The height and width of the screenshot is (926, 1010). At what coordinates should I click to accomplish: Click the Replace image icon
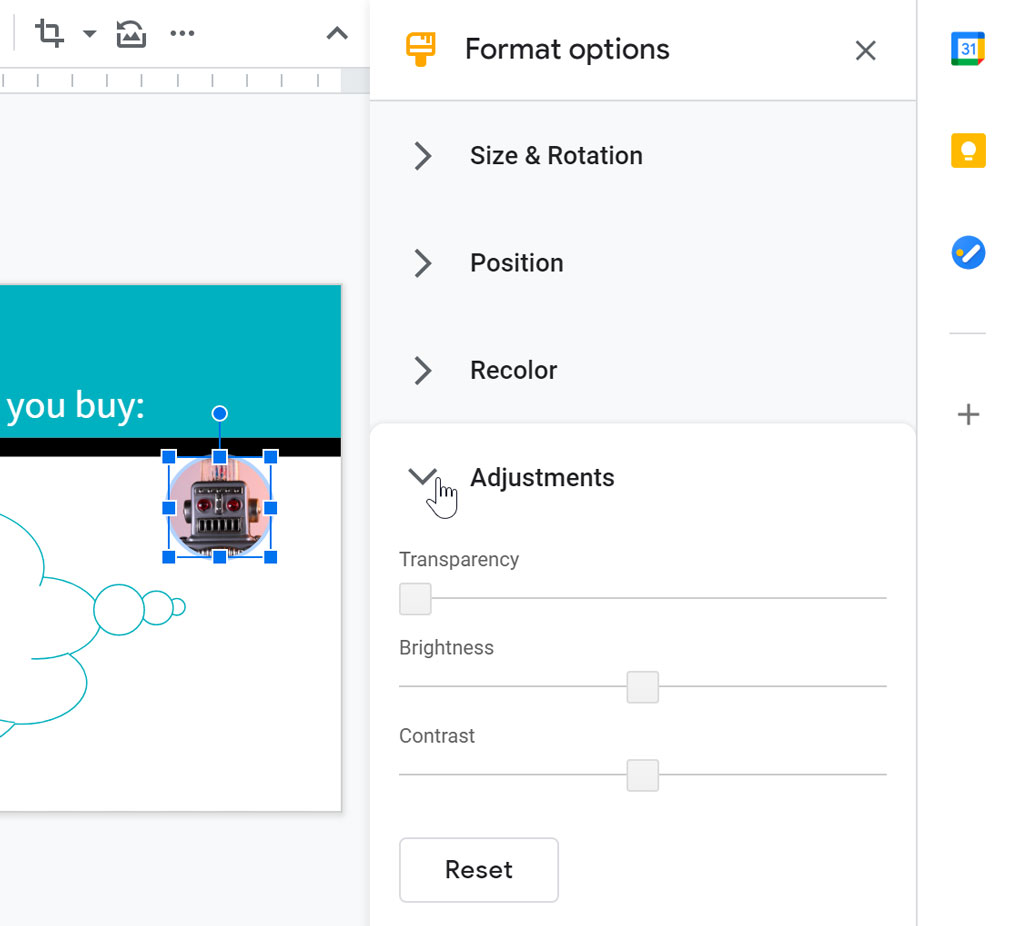click(131, 33)
